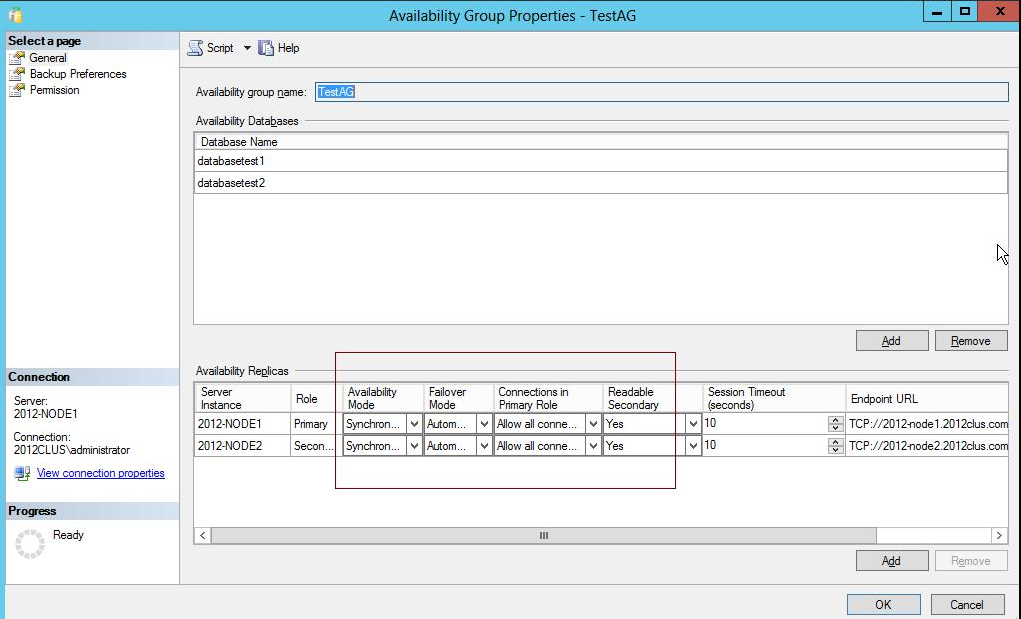Click the View connection properties icon
Screen dimensions: 1021x619
(22, 473)
